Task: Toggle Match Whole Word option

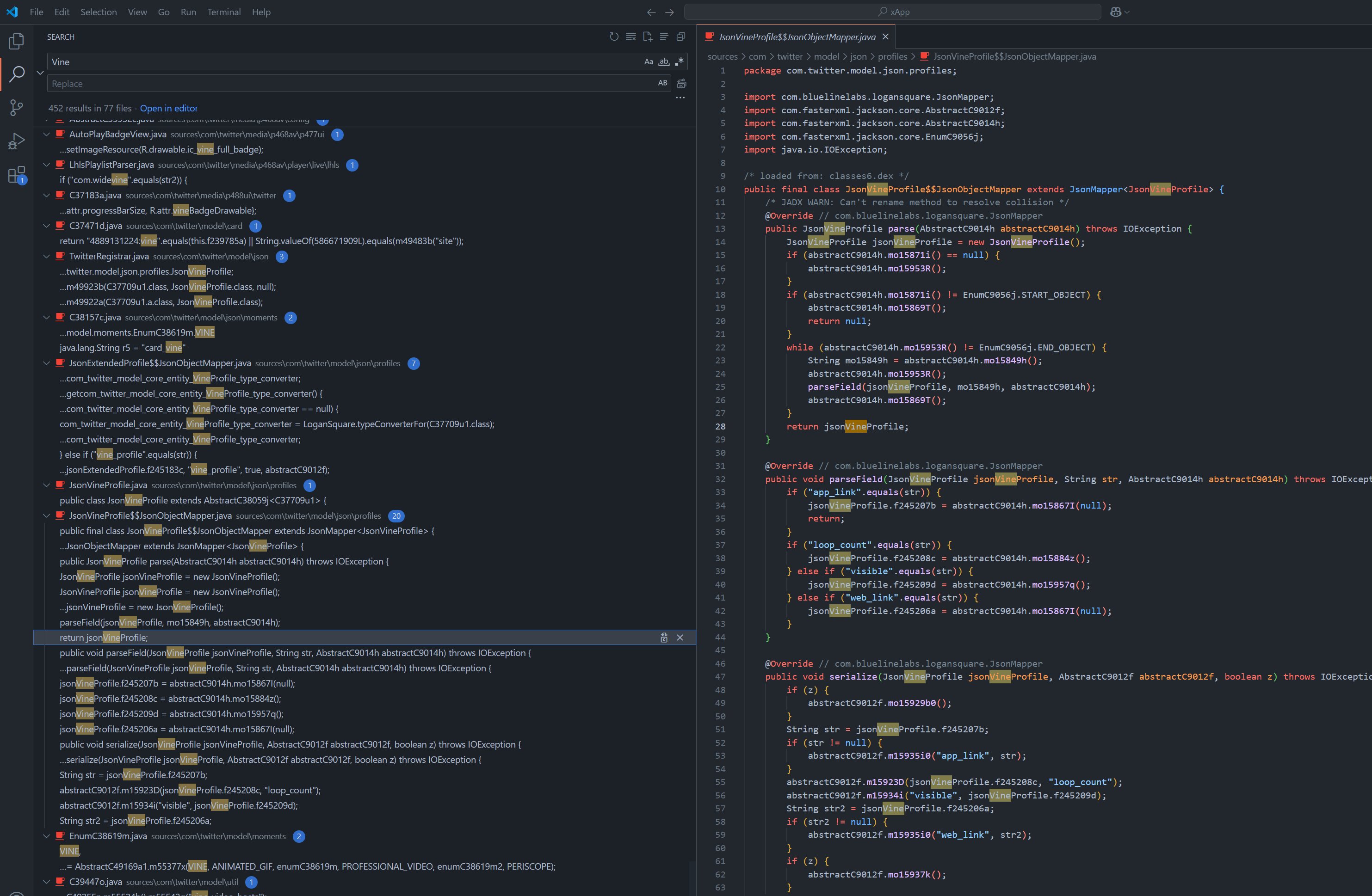Action: click(664, 61)
